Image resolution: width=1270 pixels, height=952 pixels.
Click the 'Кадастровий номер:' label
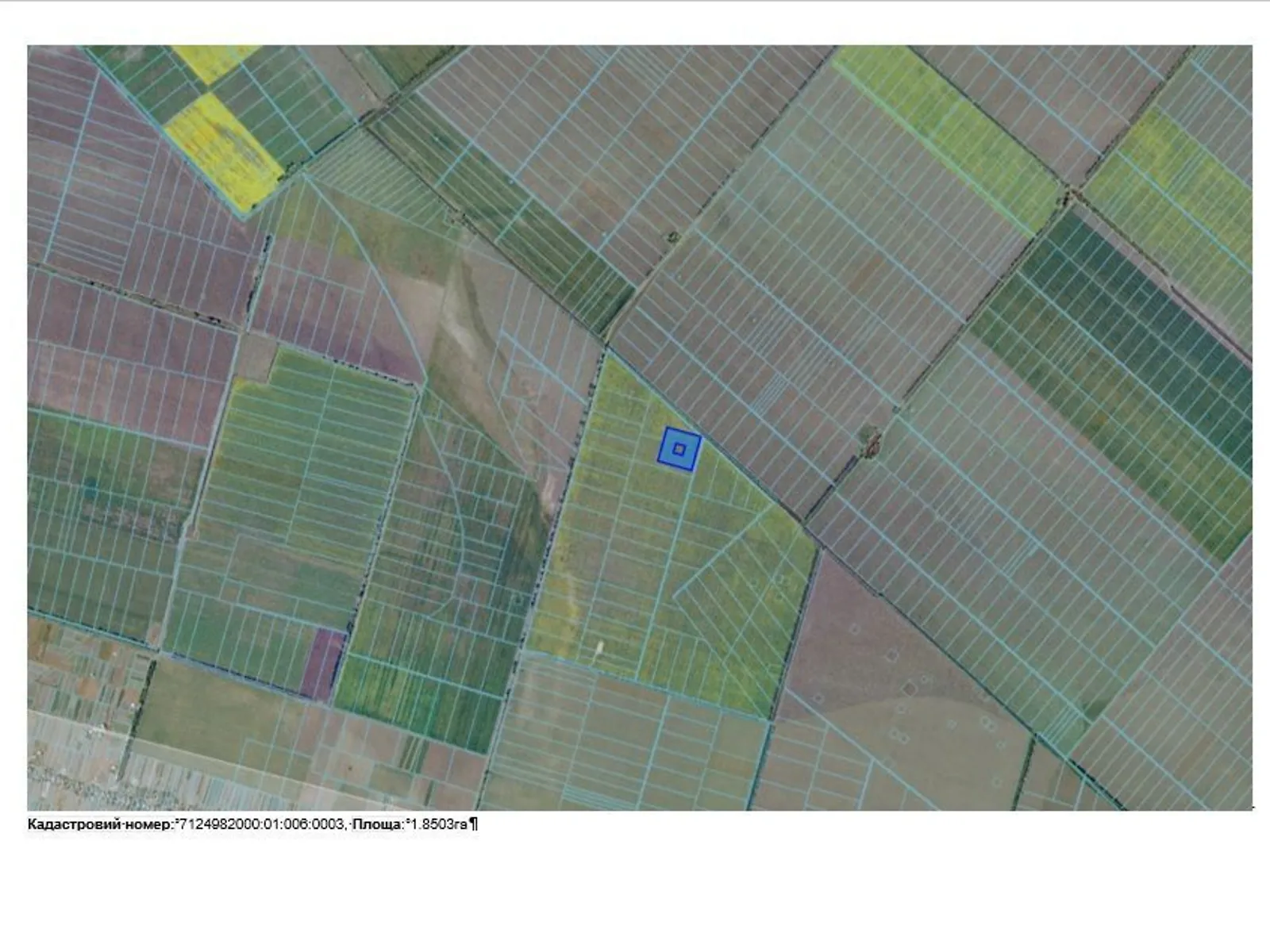point(99,824)
